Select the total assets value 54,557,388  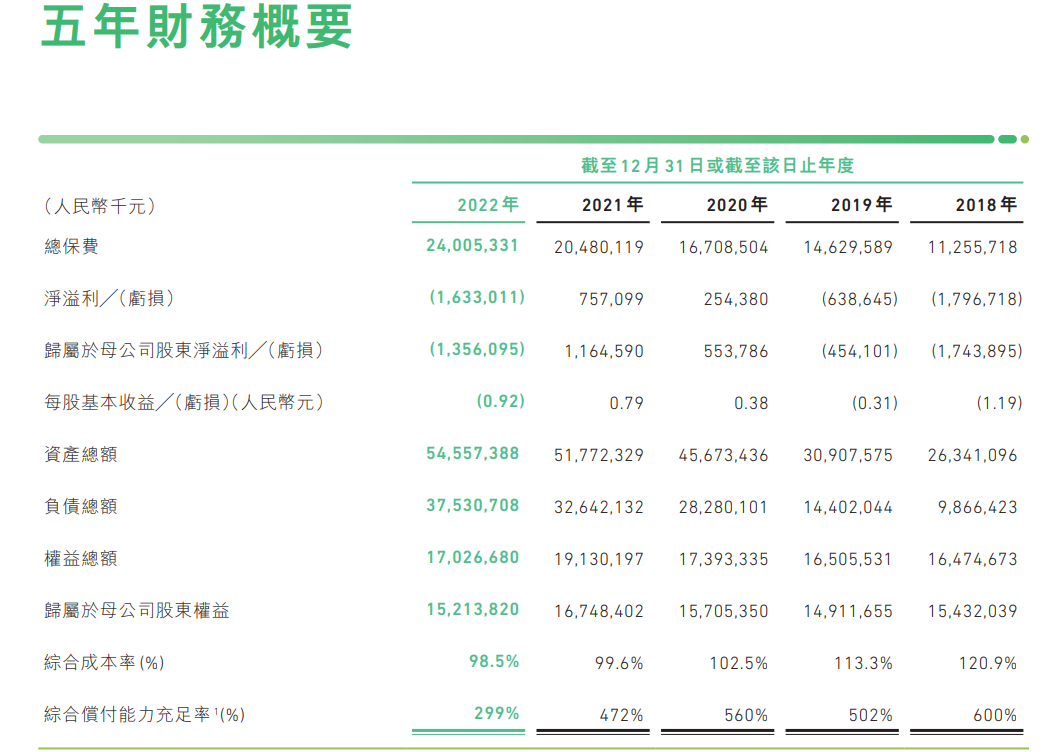coord(472,454)
